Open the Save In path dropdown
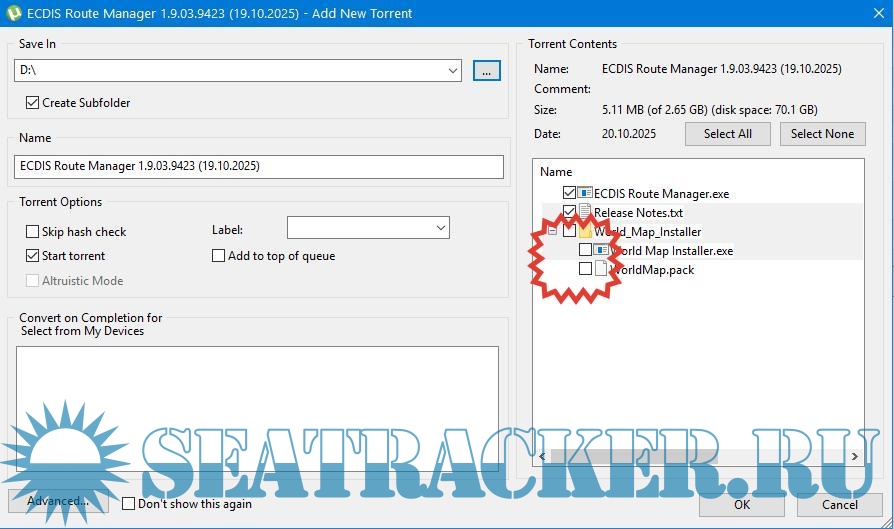This screenshot has width=894, height=529. [453, 71]
